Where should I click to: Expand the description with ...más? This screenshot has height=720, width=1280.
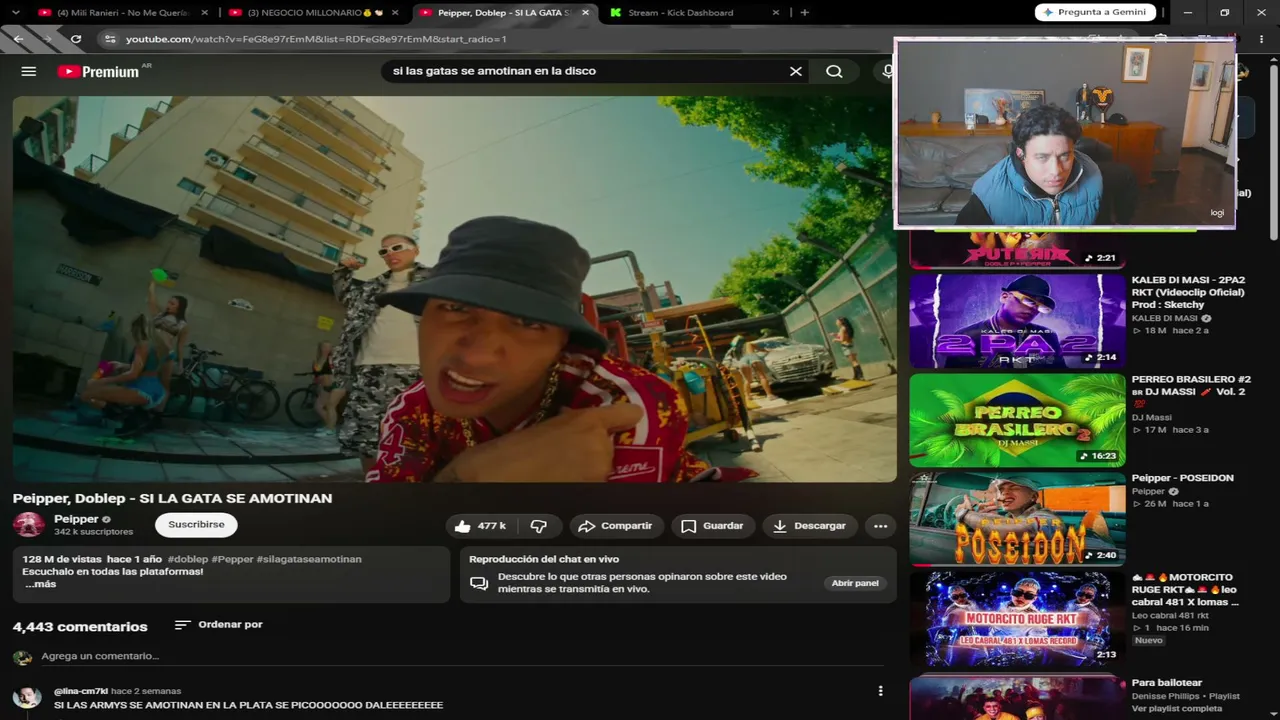click(40, 584)
